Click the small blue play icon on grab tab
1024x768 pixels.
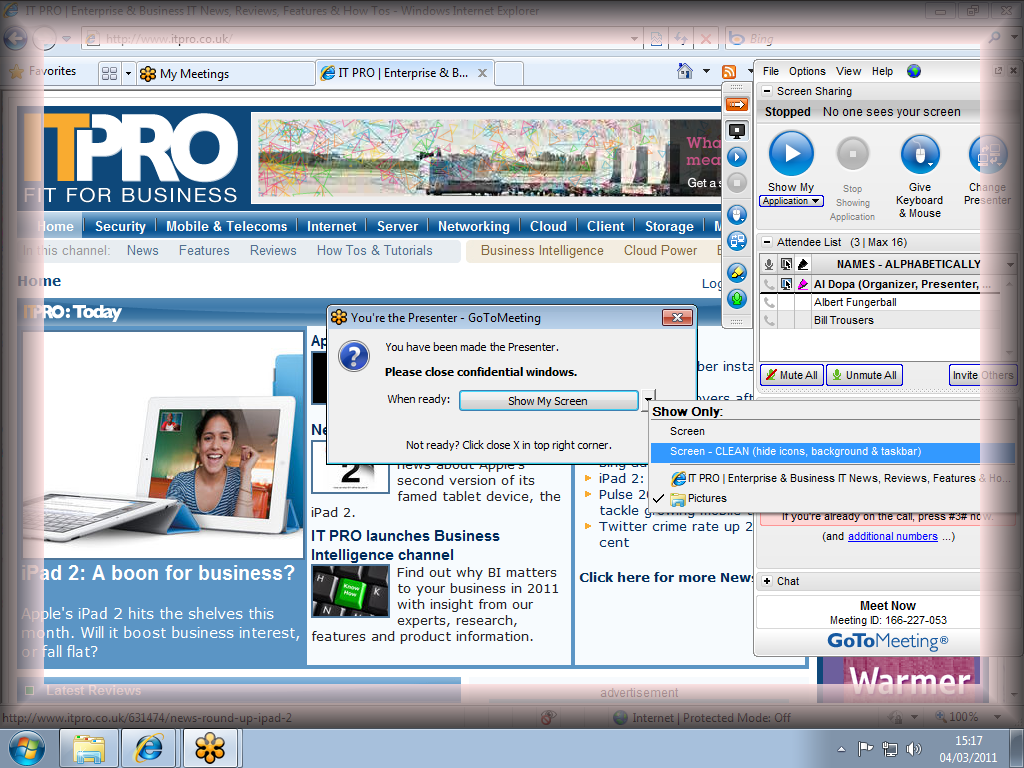[x=737, y=157]
